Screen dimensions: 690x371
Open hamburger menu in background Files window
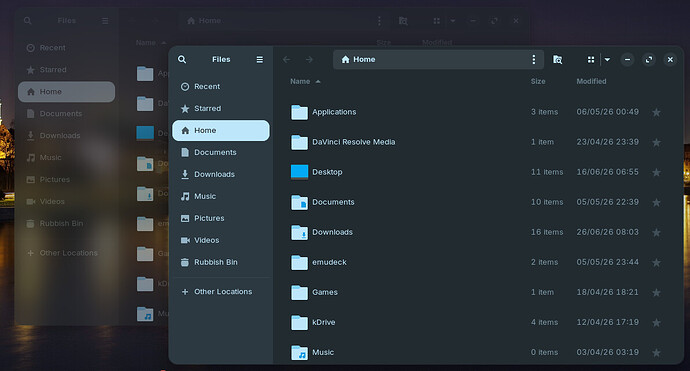pyautogui.click(x=105, y=21)
